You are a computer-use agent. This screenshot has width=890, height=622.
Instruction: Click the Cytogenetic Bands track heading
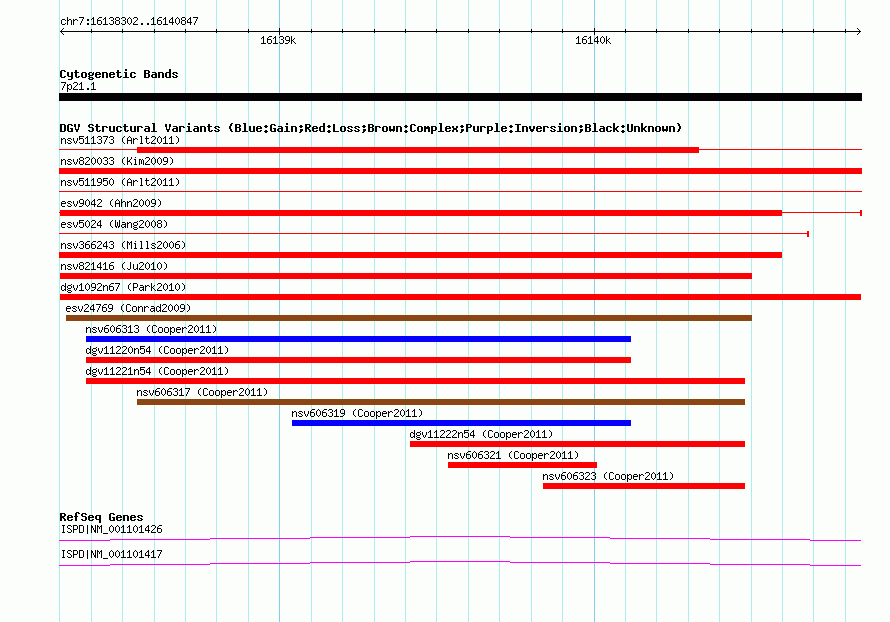coord(119,74)
